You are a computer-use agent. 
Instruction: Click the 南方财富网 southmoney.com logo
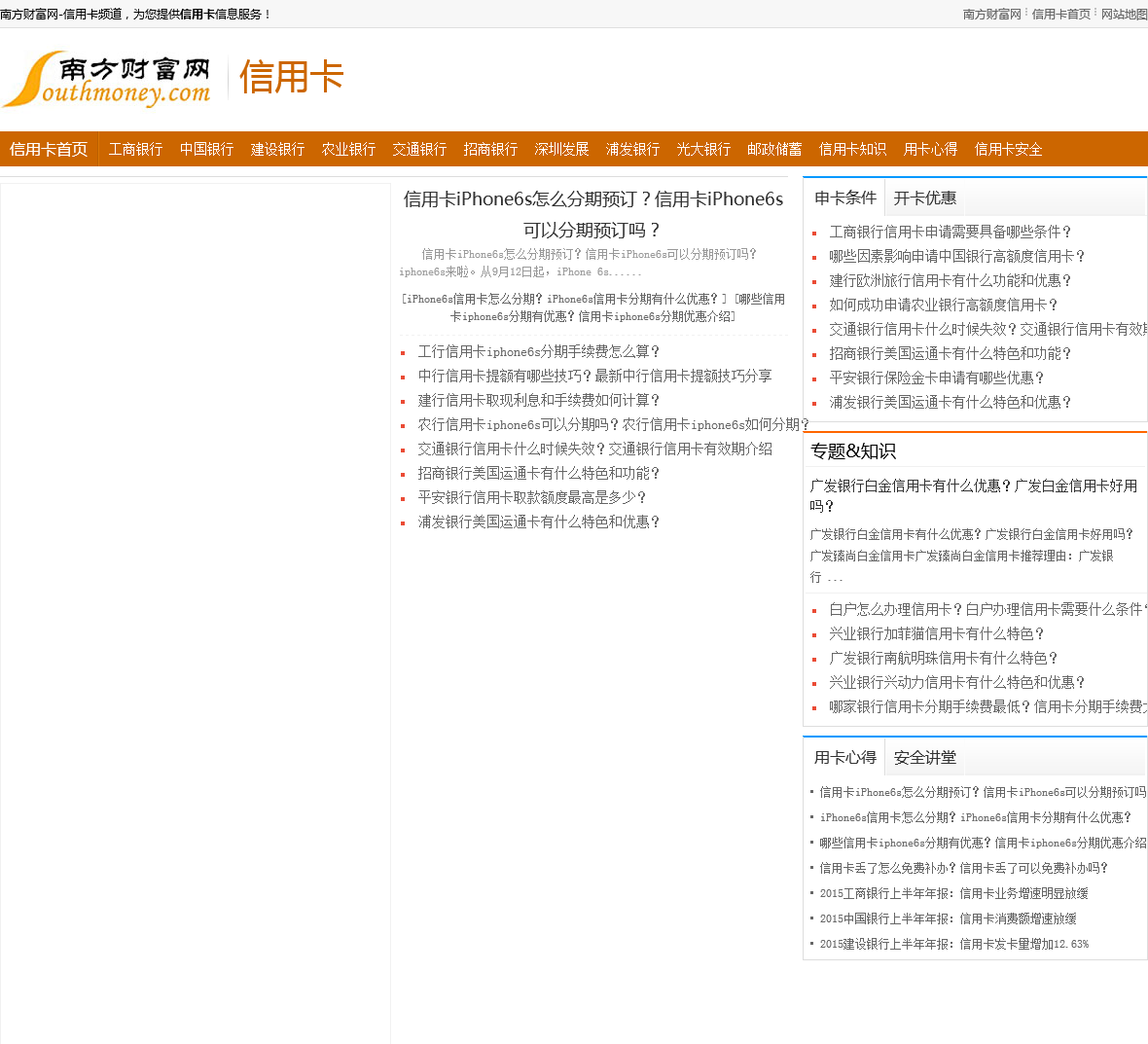[107, 79]
